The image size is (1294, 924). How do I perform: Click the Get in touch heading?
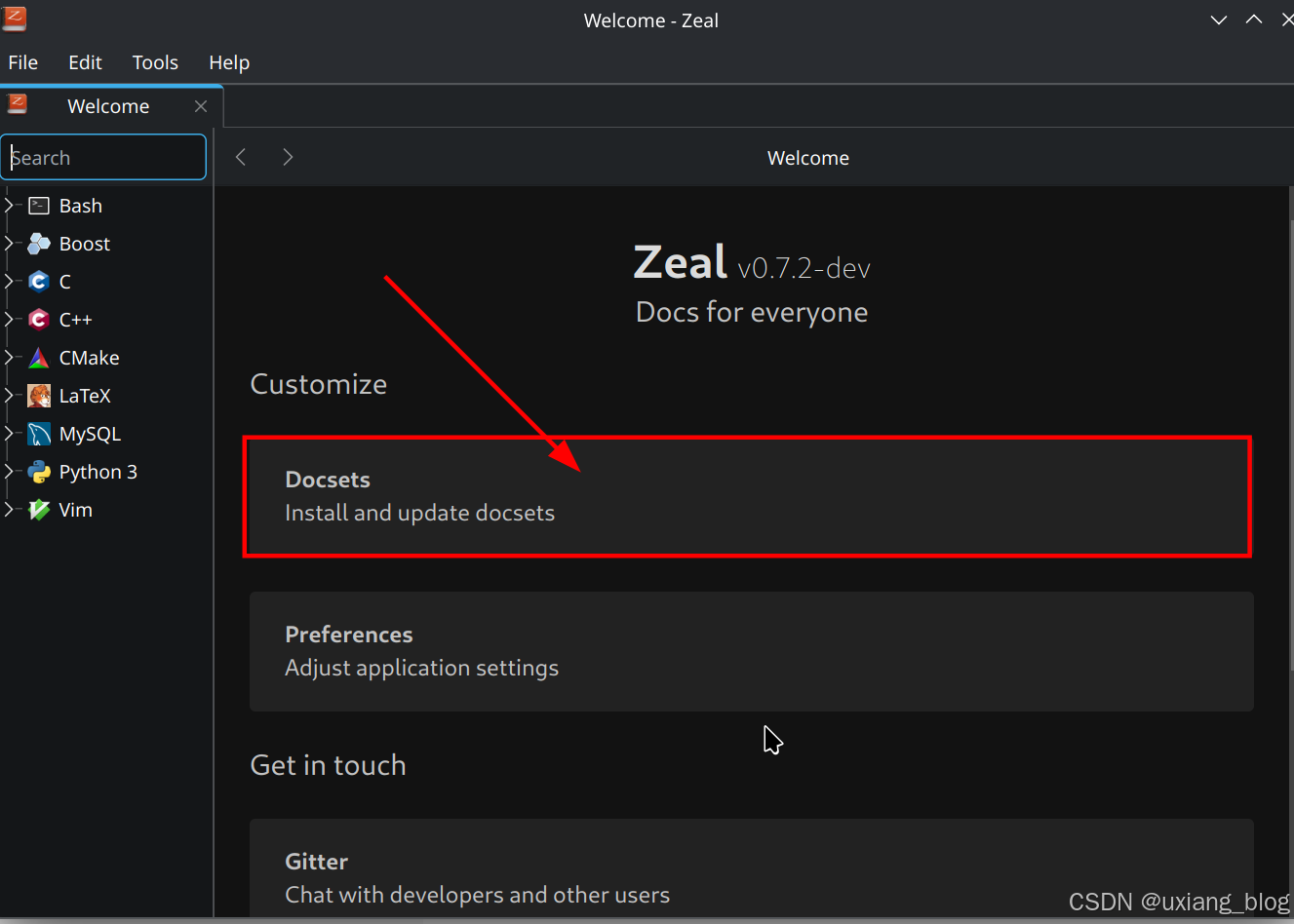328,765
